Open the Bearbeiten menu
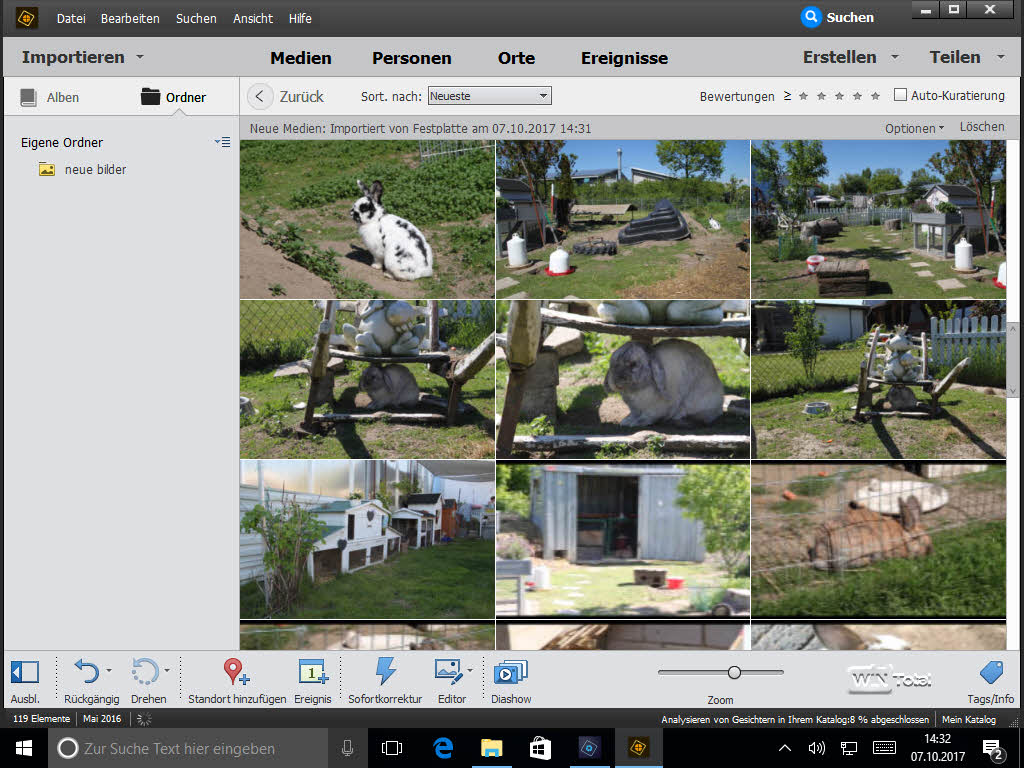The width and height of the screenshot is (1024, 768). [129, 18]
